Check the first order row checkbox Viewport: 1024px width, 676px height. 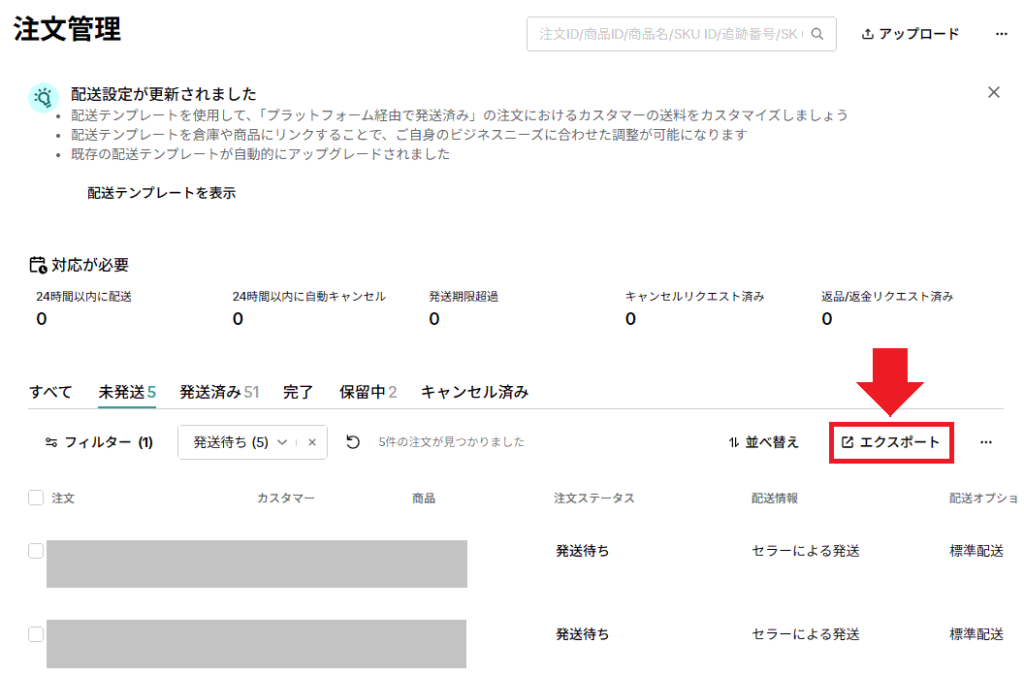[x=36, y=551]
